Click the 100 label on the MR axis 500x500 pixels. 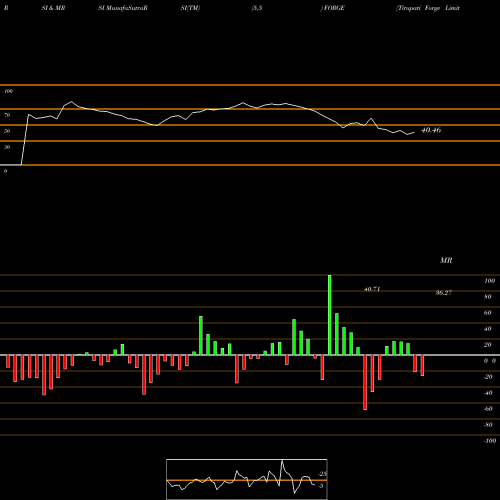pos(490,281)
